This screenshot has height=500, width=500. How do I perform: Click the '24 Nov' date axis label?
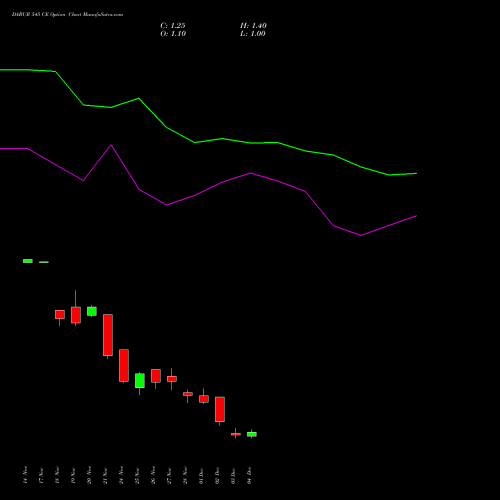[121, 475]
